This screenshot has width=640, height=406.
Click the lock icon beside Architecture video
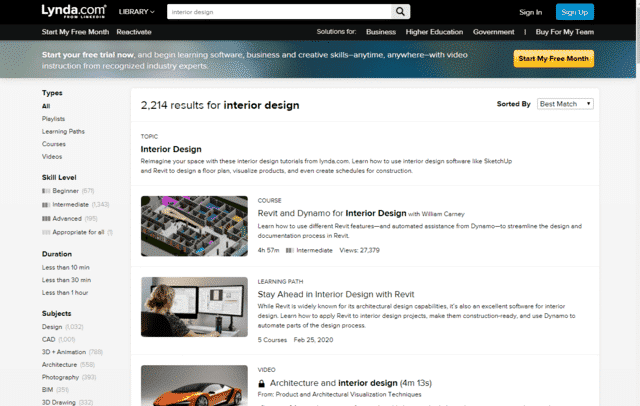pos(262,384)
